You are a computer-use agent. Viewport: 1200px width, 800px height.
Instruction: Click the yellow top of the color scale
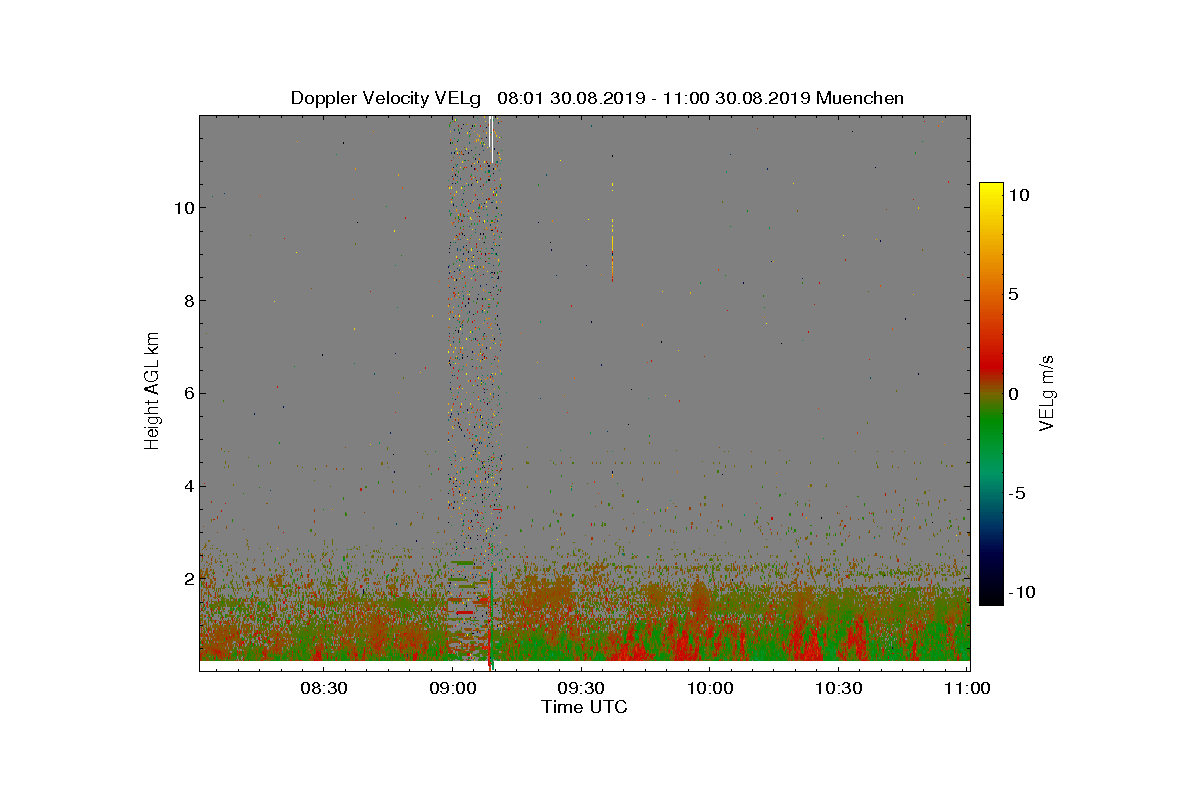click(x=991, y=192)
